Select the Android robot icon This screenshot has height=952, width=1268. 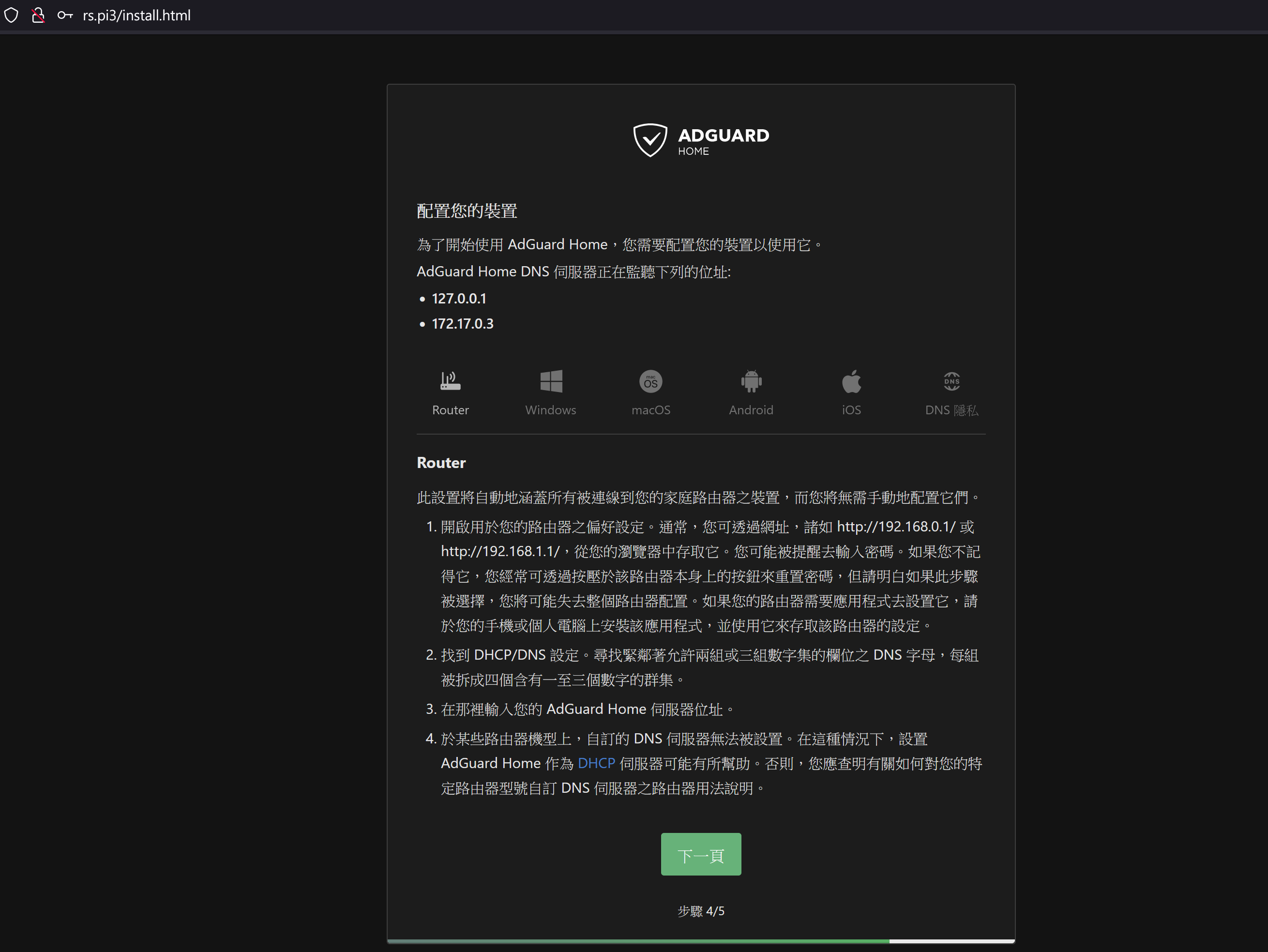point(751,381)
